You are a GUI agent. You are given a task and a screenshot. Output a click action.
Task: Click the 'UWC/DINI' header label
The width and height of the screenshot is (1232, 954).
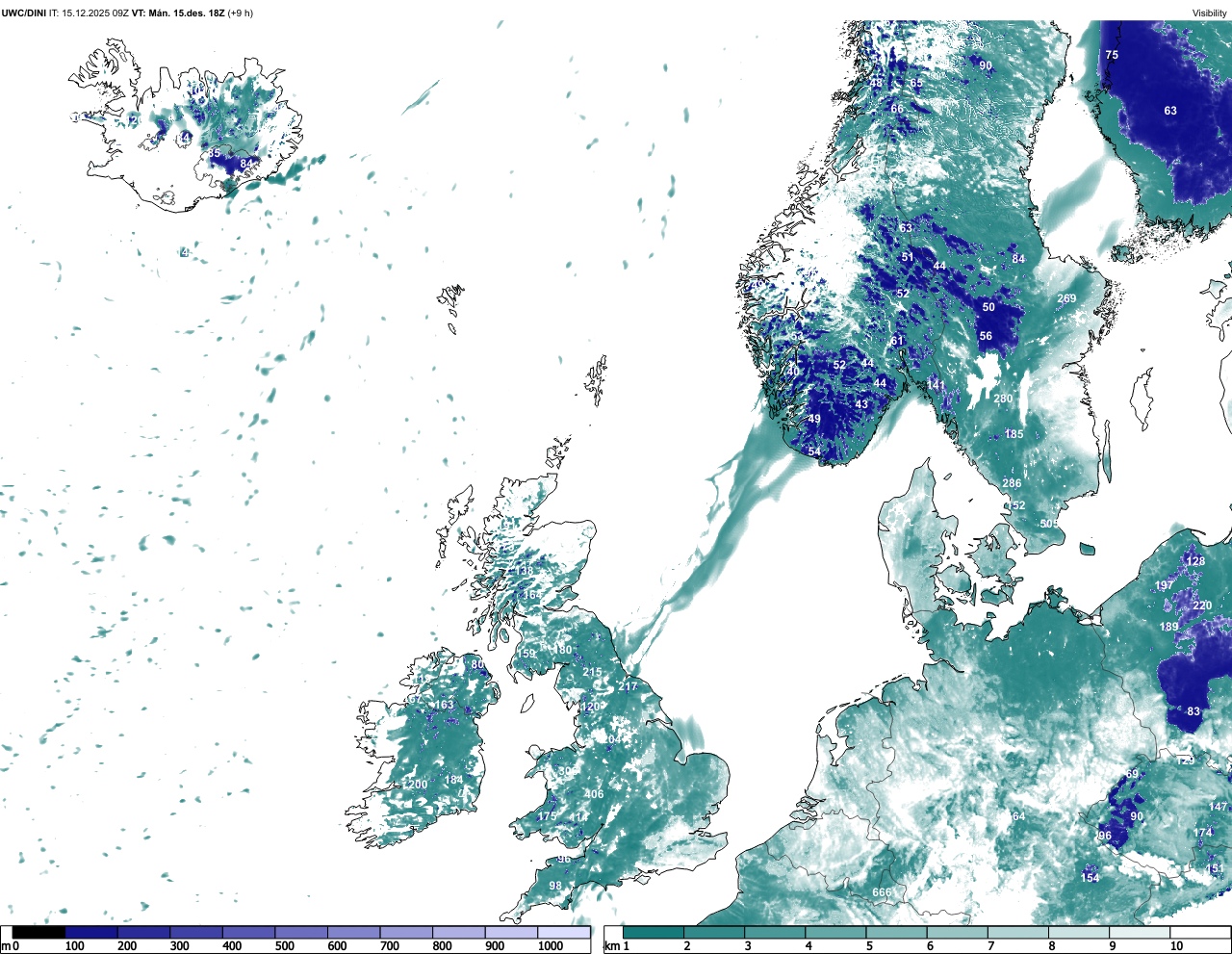click(x=23, y=13)
